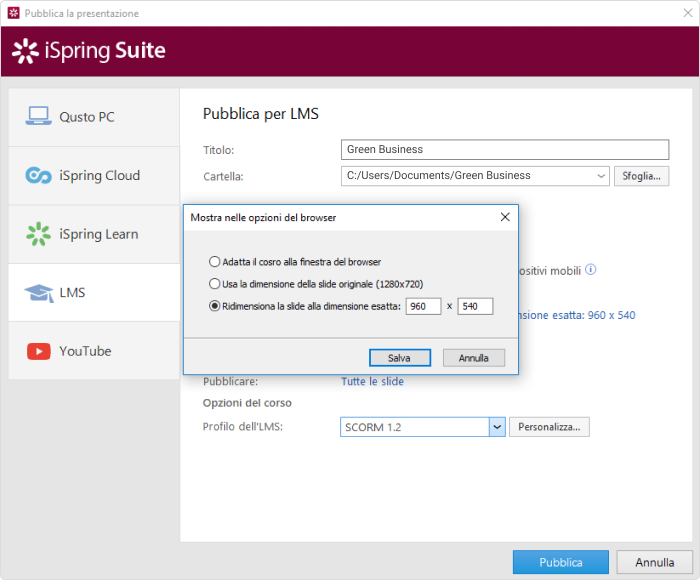
Task: Switch to the iSpring Learn tab
Action: coord(94,234)
